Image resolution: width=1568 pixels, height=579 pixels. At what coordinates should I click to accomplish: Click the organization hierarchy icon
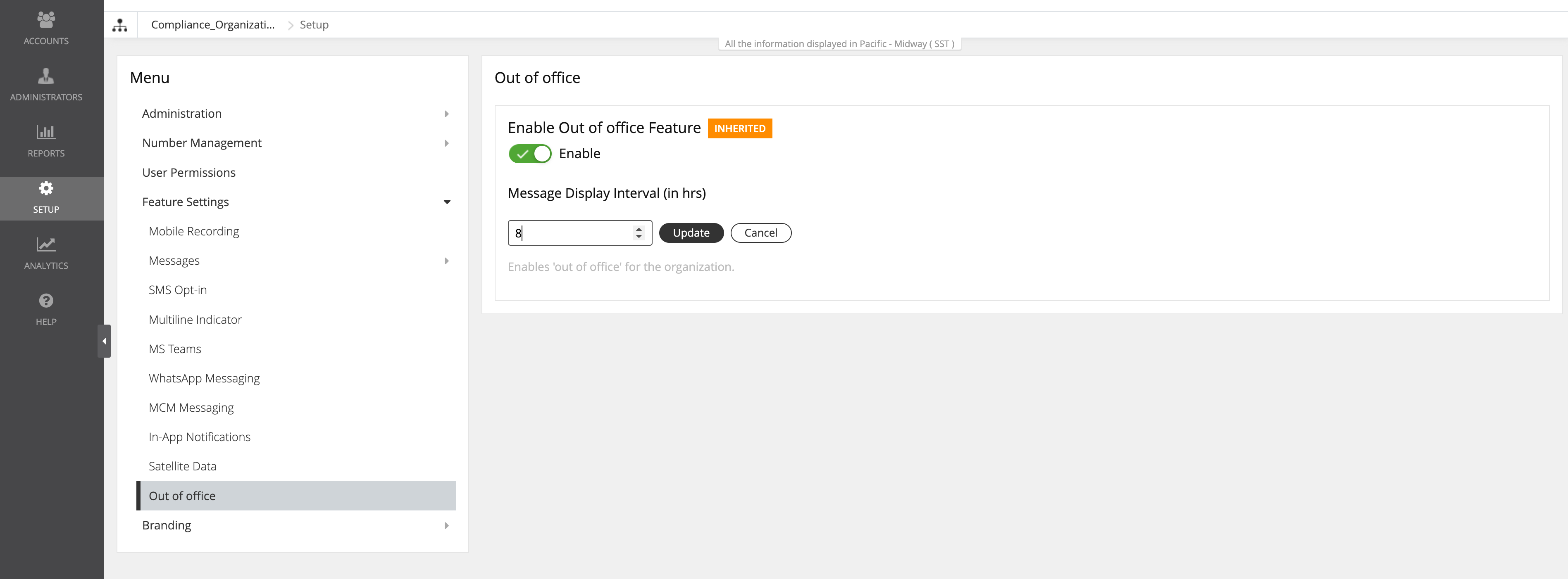[x=120, y=25]
